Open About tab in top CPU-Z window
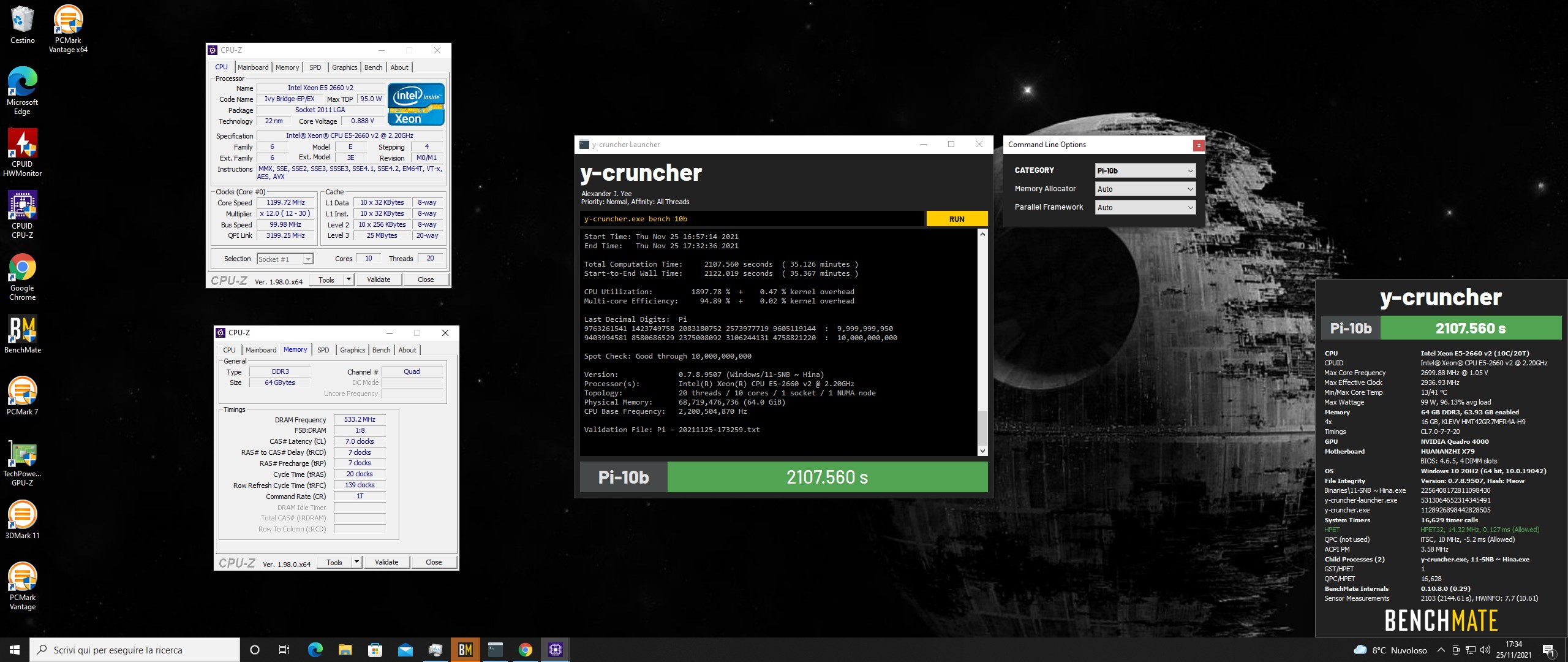Screen dimensions: 1568x662 (x=399, y=67)
